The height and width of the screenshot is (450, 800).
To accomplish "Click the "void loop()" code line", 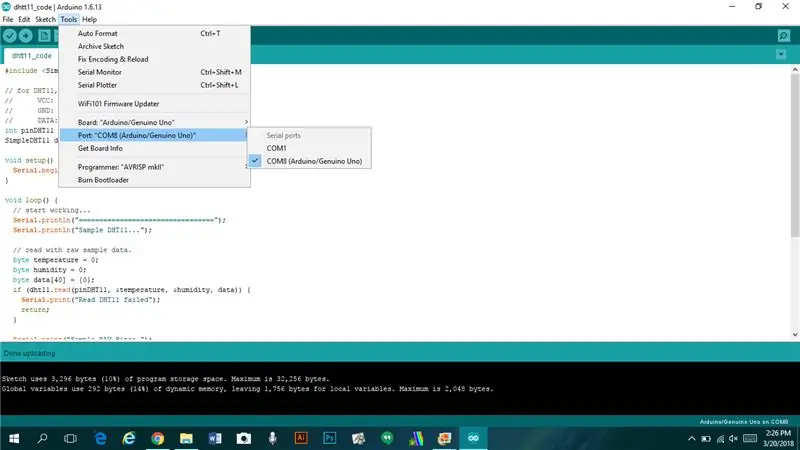I will tap(31, 200).
